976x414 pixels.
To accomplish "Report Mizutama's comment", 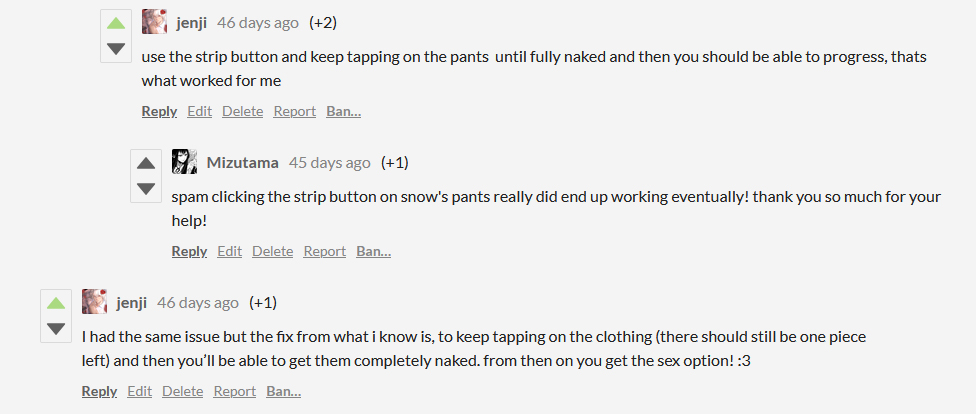I will point(324,251).
